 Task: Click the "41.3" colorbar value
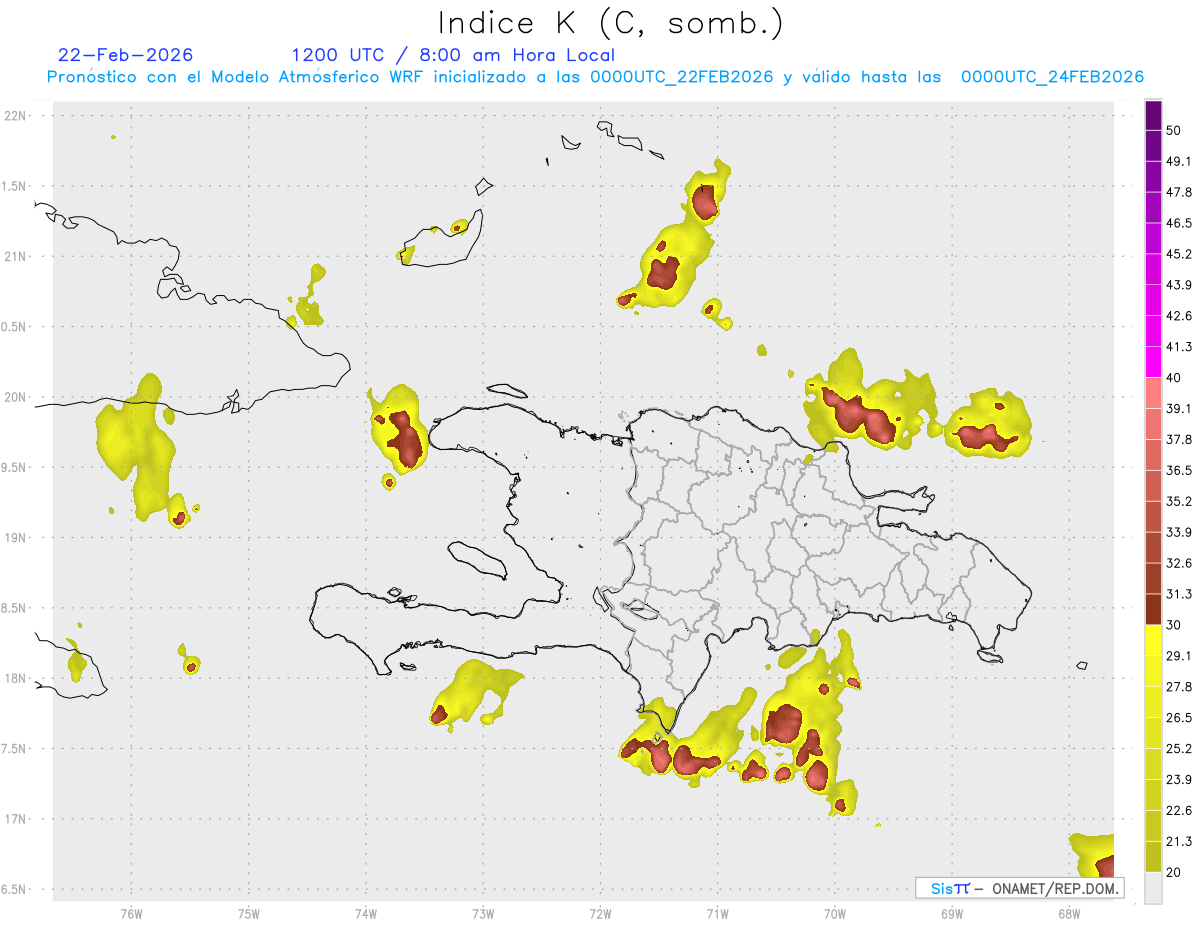(1179, 347)
